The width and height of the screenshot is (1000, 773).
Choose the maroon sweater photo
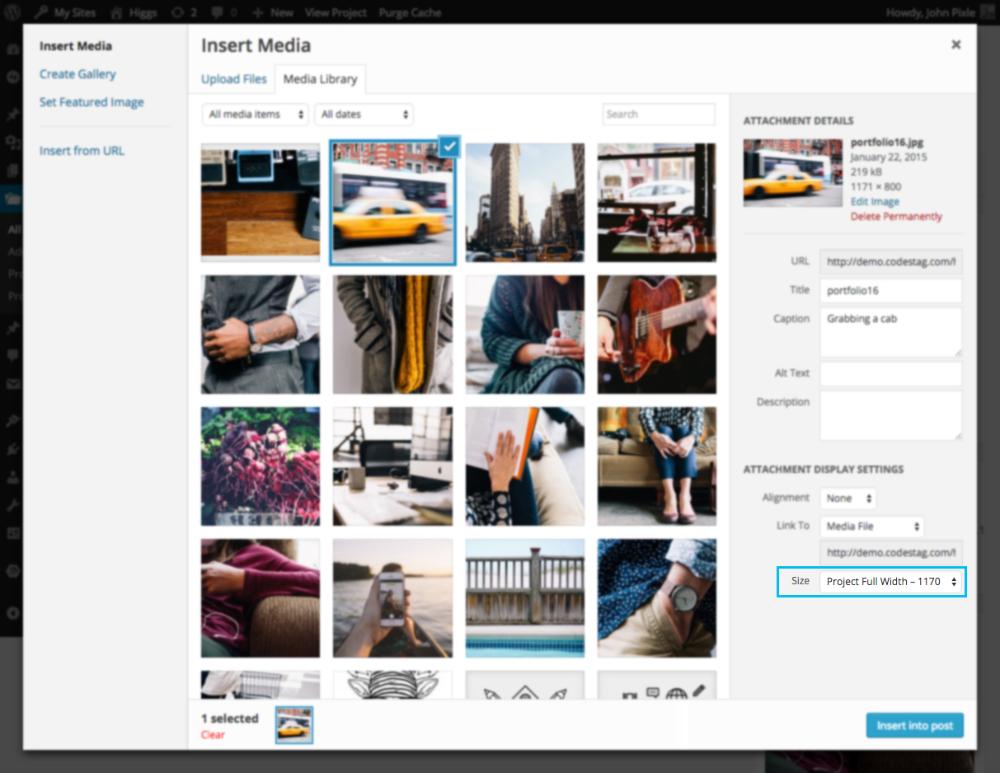pyautogui.click(x=260, y=598)
